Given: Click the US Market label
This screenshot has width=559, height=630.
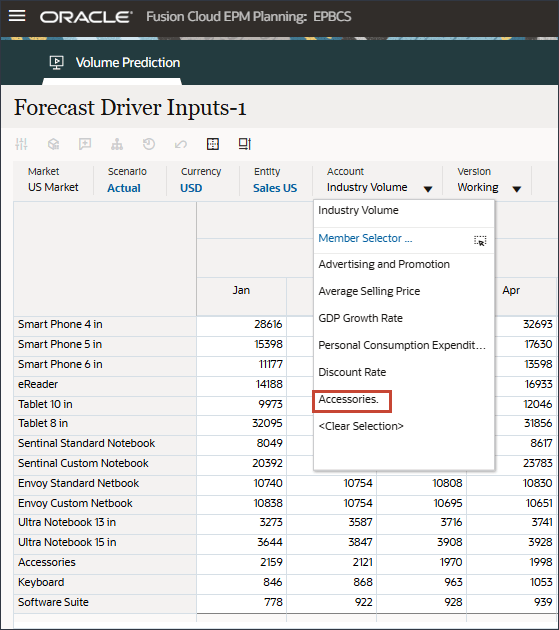Looking at the screenshot, I should [53, 187].
